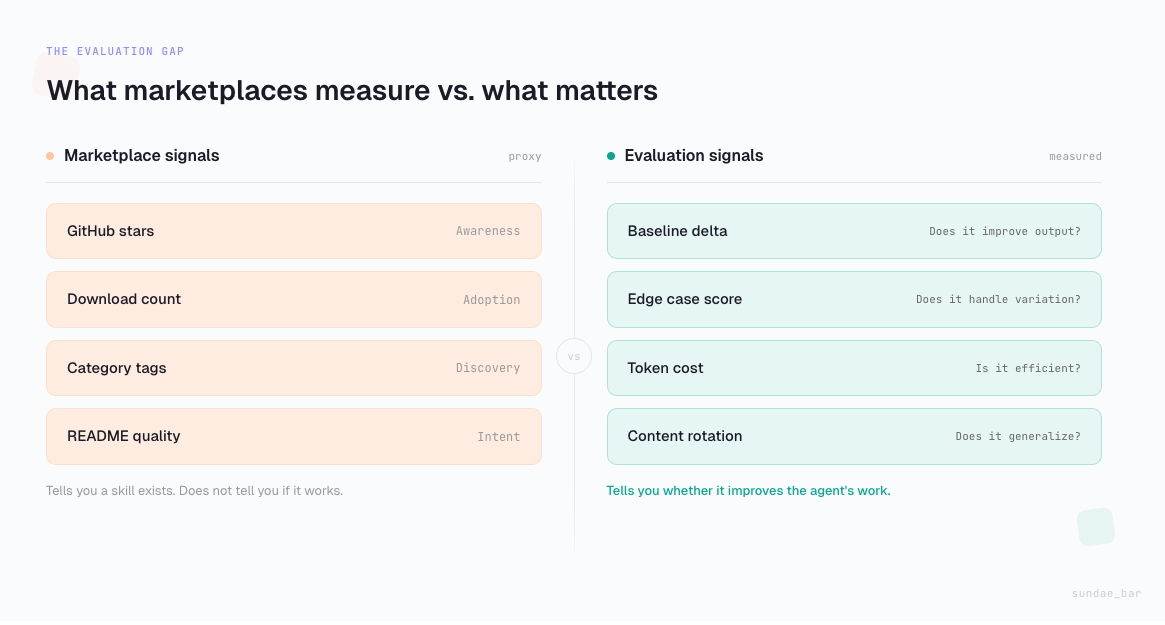Click the sundae_bar watermark

pos(1106,594)
